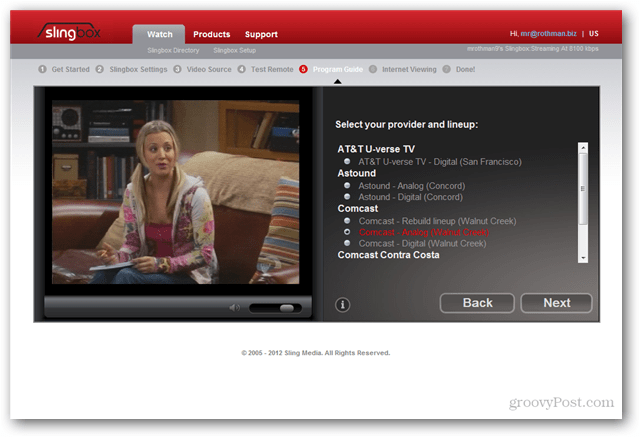640x437 pixels.
Task: Change the US region link
Action: 593,33
